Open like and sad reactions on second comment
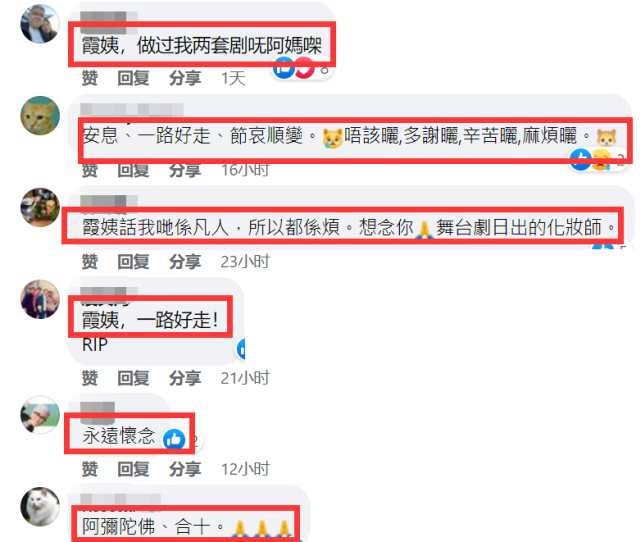Viewport: 641px width, 542px height. click(x=597, y=159)
